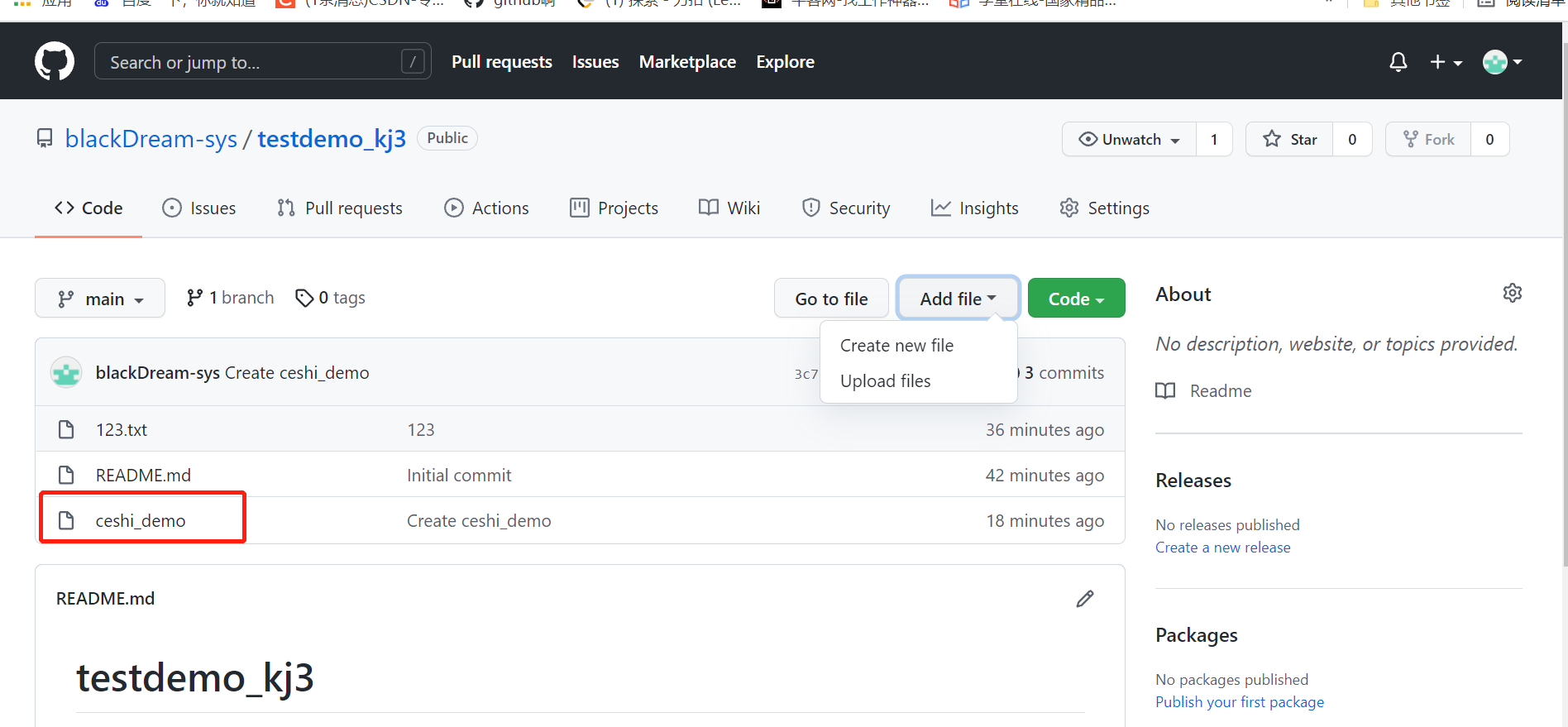
Task: Open the notifications bell
Action: 1398,62
